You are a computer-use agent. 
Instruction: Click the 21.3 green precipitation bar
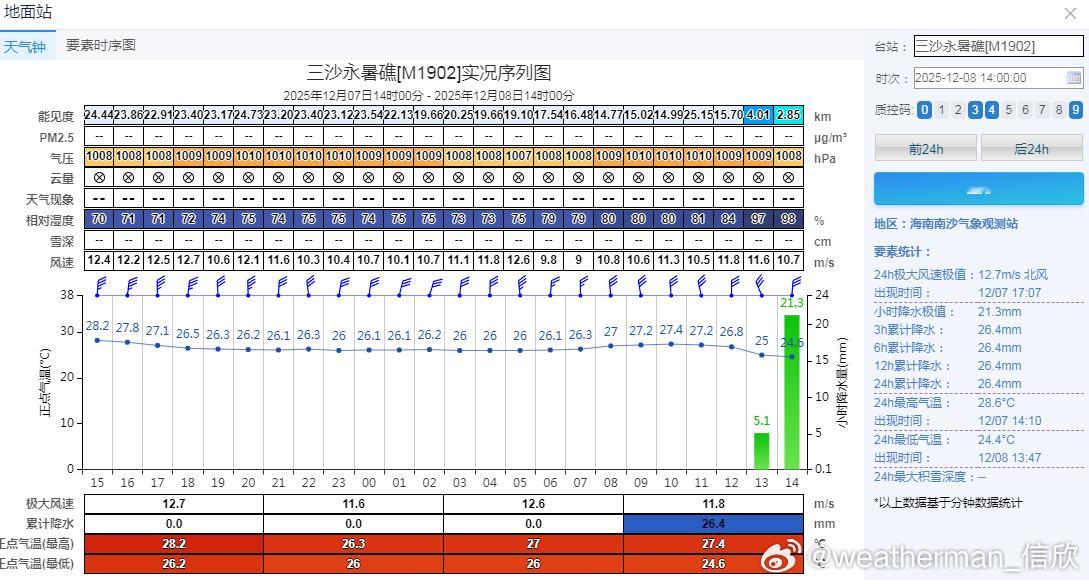pos(792,392)
